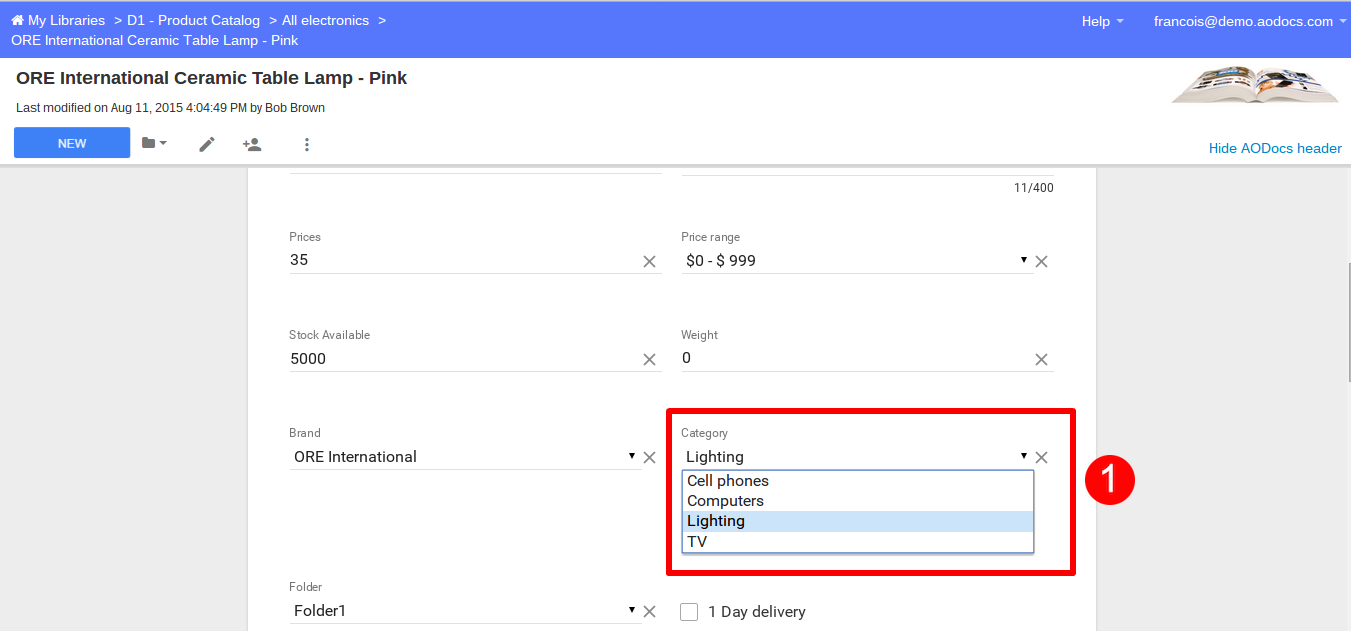Clear the Prices field with its X
The height and width of the screenshot is (631, 1351).
(649, 261)
